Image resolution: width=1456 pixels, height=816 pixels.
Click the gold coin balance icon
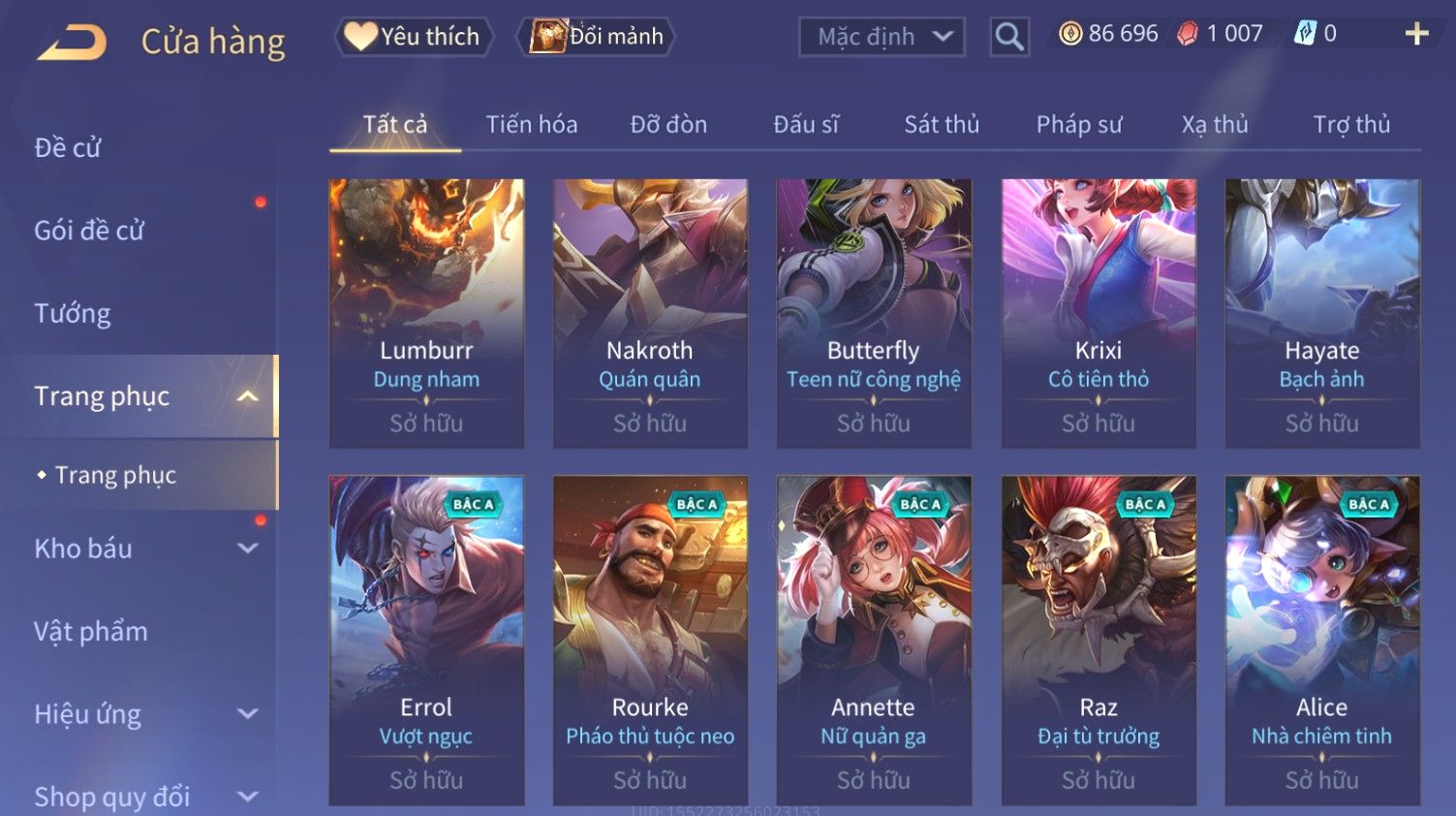coord(1070,34)
